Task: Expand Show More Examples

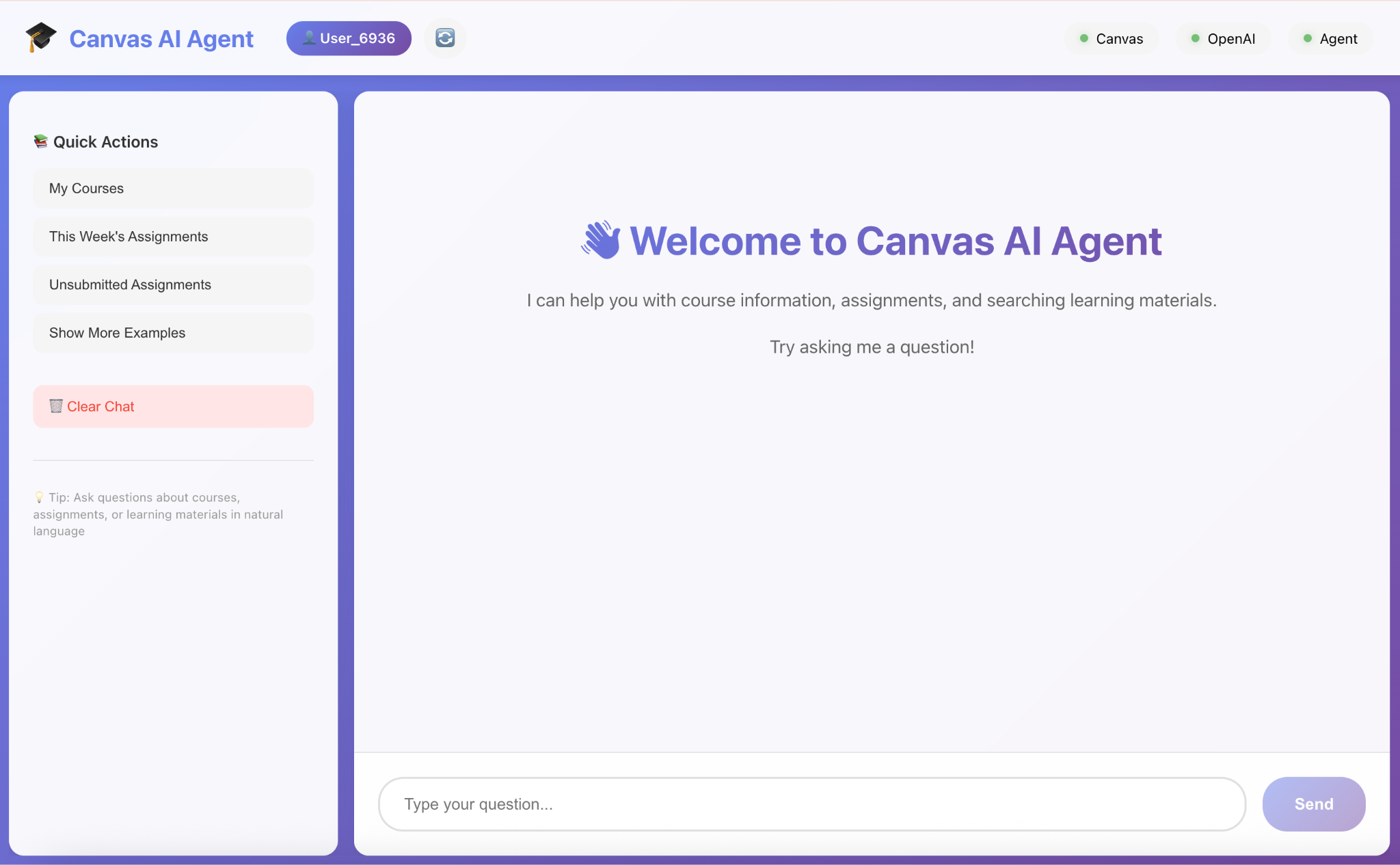Action: click(173, 333)
